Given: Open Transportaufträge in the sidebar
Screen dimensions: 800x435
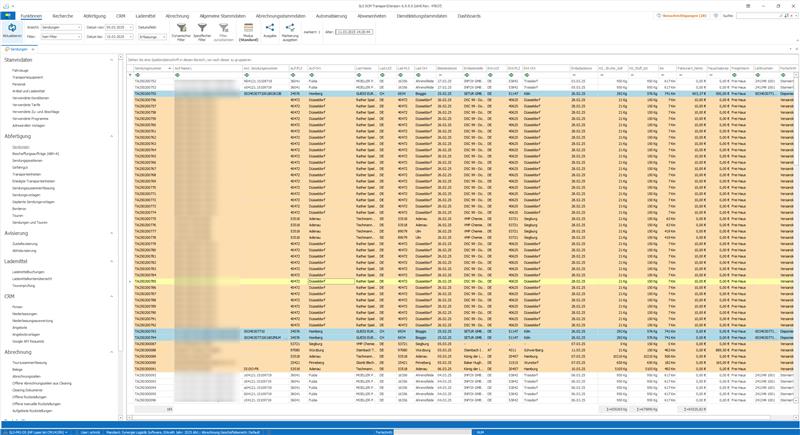Looking at the screenshot, I should point(27,174).
